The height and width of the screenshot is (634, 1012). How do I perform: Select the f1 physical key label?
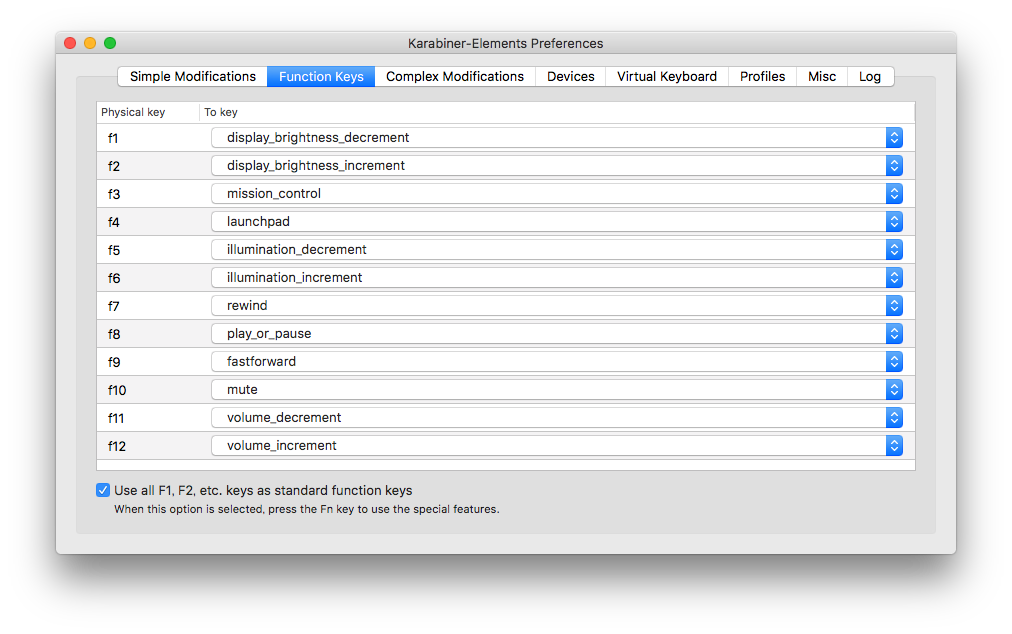(113, 138)
